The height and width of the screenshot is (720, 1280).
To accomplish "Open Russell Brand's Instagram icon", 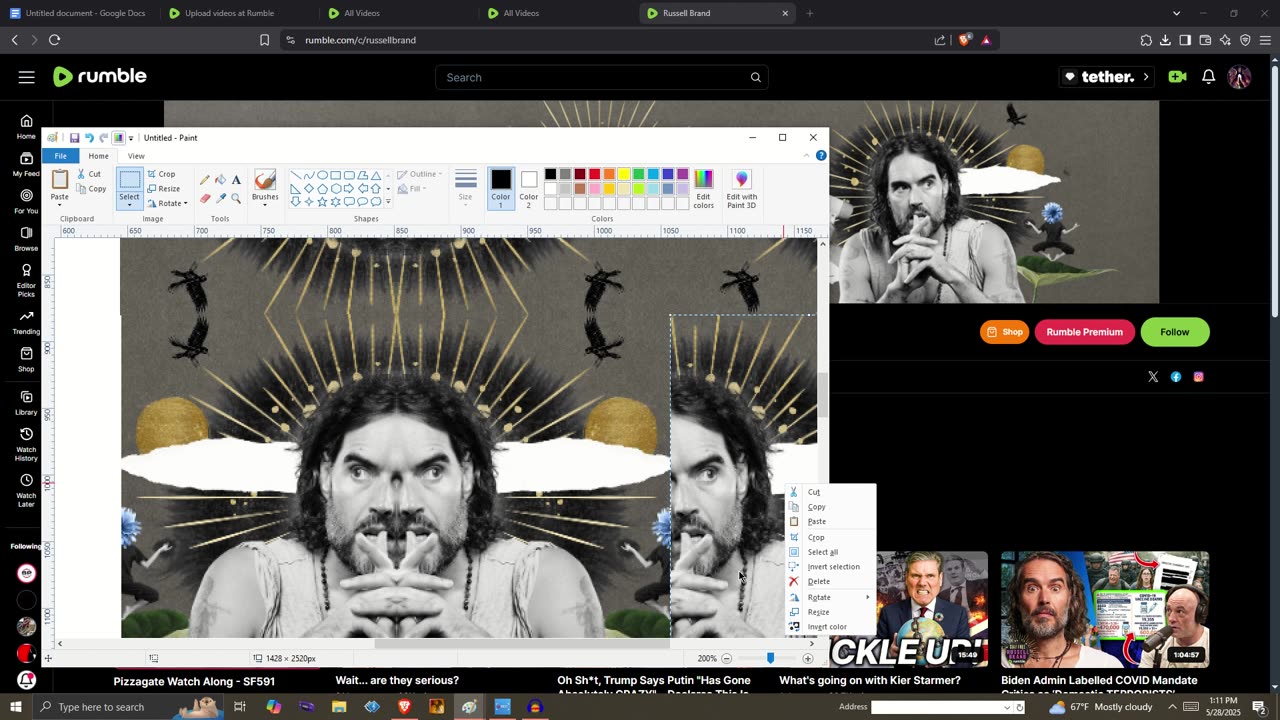I will (x=1198, y=377).
